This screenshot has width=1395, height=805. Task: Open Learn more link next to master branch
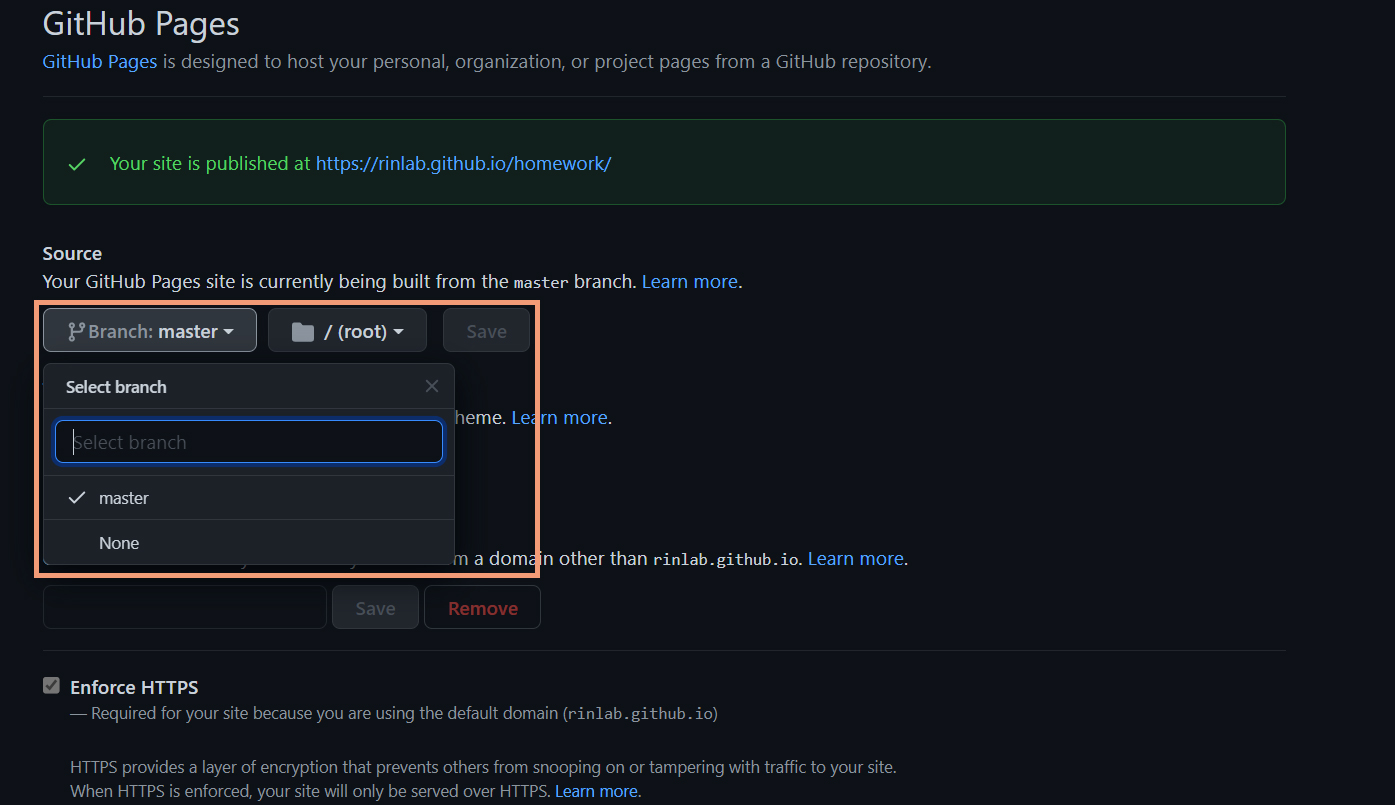[x=690, y=281]
